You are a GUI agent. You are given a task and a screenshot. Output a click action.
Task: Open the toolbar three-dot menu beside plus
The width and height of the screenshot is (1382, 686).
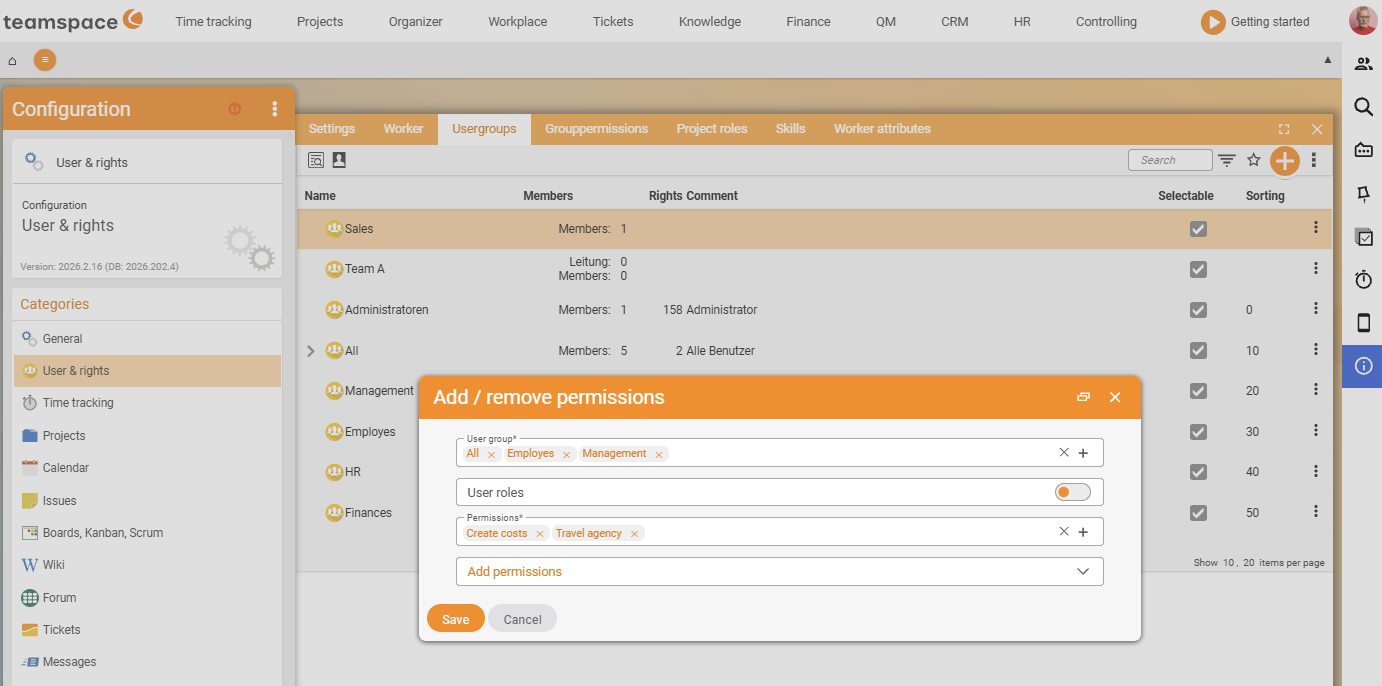click(x=1314, y=160)
